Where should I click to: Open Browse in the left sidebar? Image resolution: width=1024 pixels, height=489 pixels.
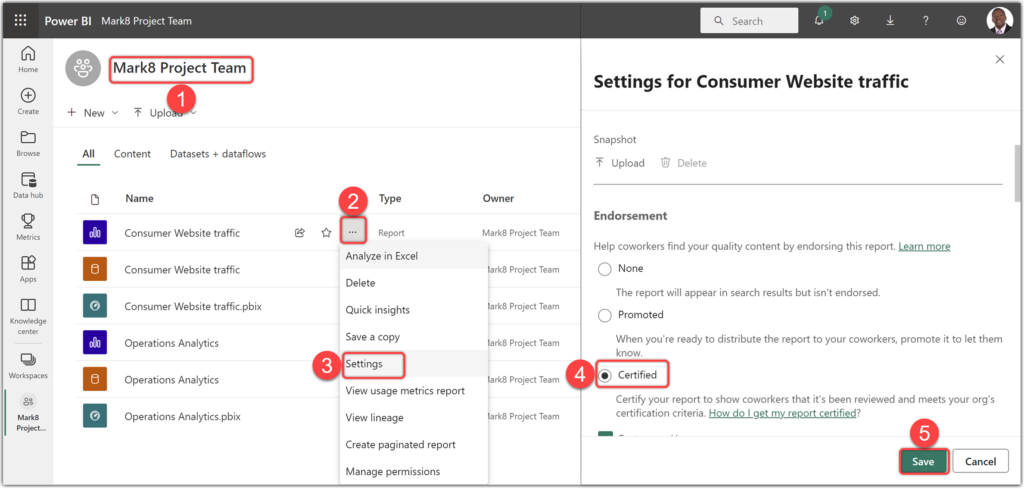click(x=28, y=144)
